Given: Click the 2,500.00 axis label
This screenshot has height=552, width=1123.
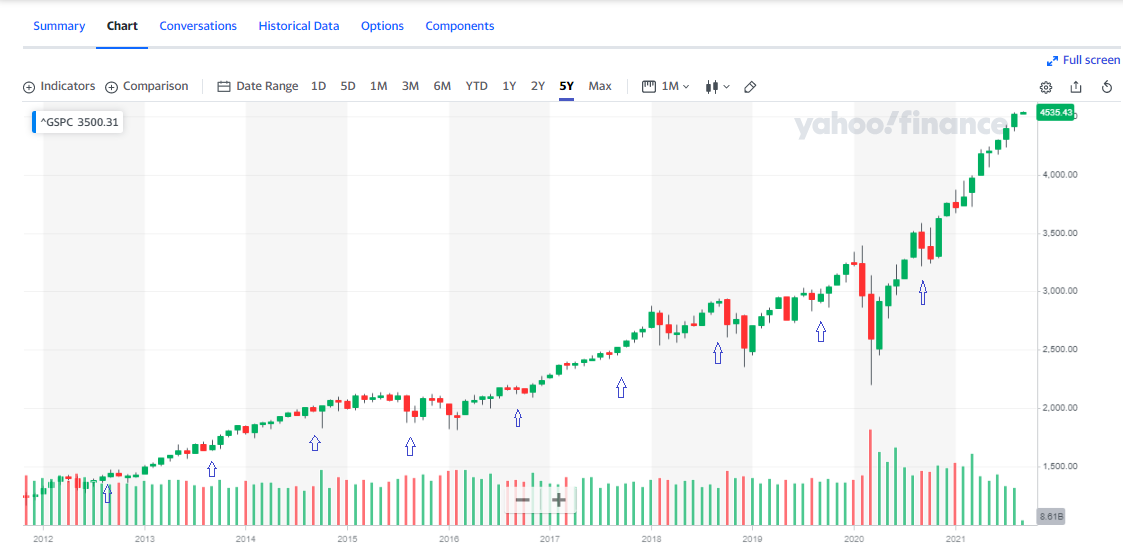Looking at the screenshot, I should click(1059, 350).
